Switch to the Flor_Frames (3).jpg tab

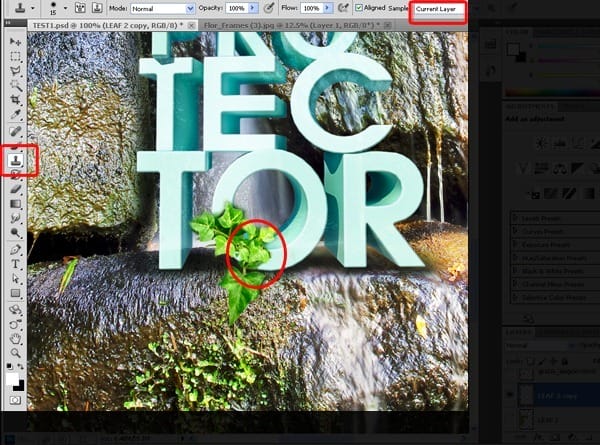tap(292, 25)
